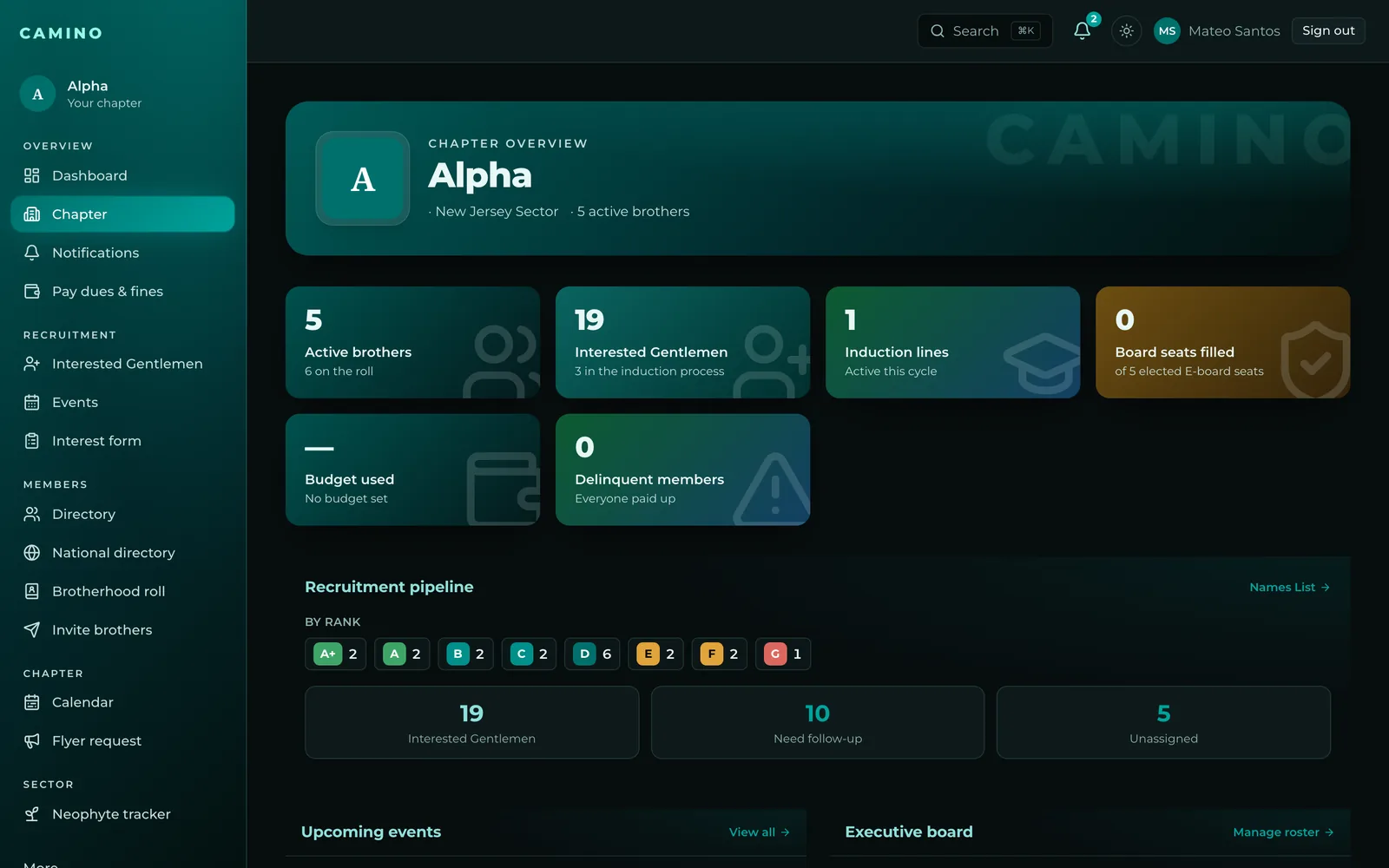Select the E rank chip

tap(655, 654)
